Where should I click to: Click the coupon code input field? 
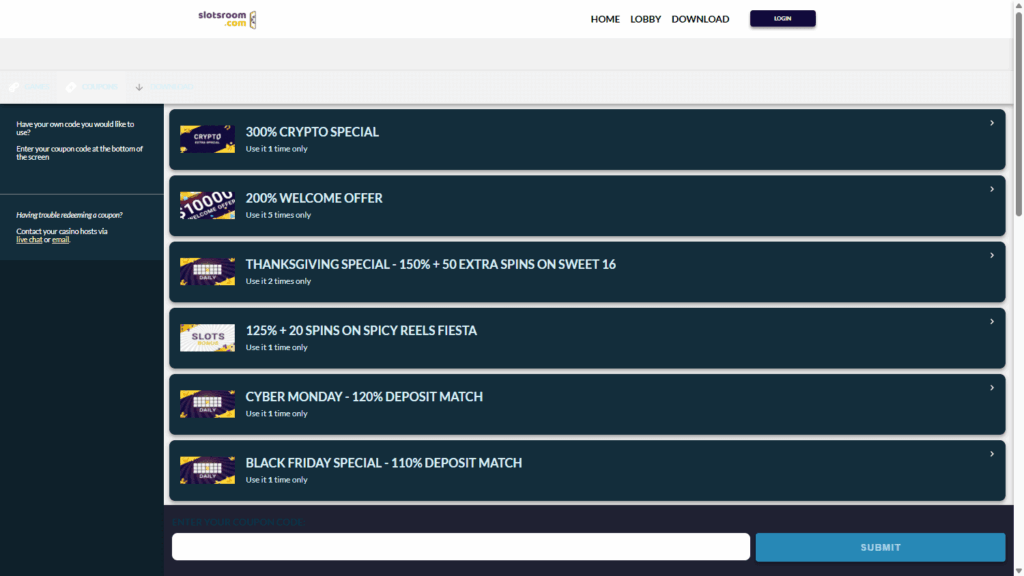pyautogui.click(x=460, y=547)
